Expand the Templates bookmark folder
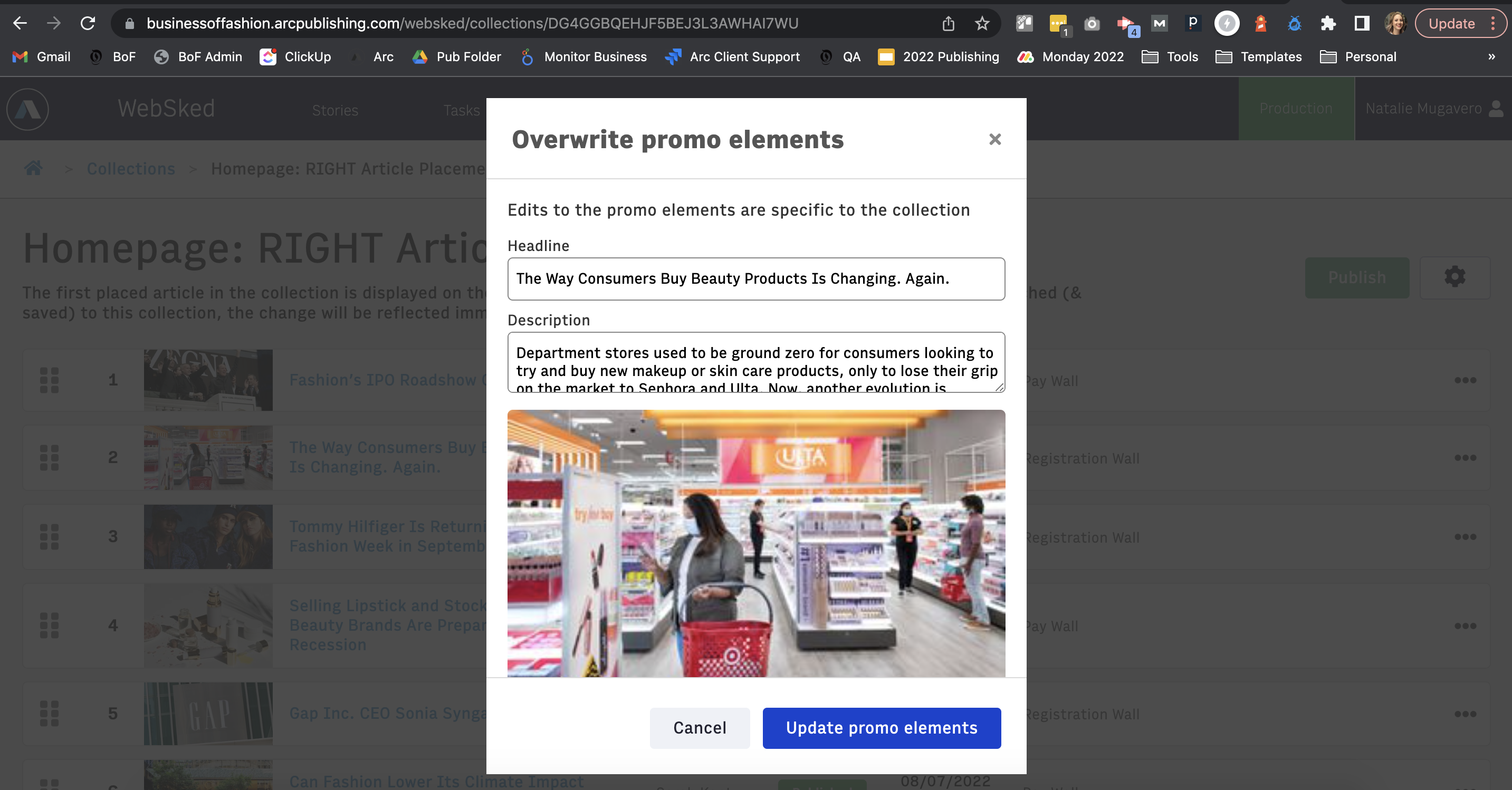Viewport: 1512px width, 790px height. tap(1258, 57)
